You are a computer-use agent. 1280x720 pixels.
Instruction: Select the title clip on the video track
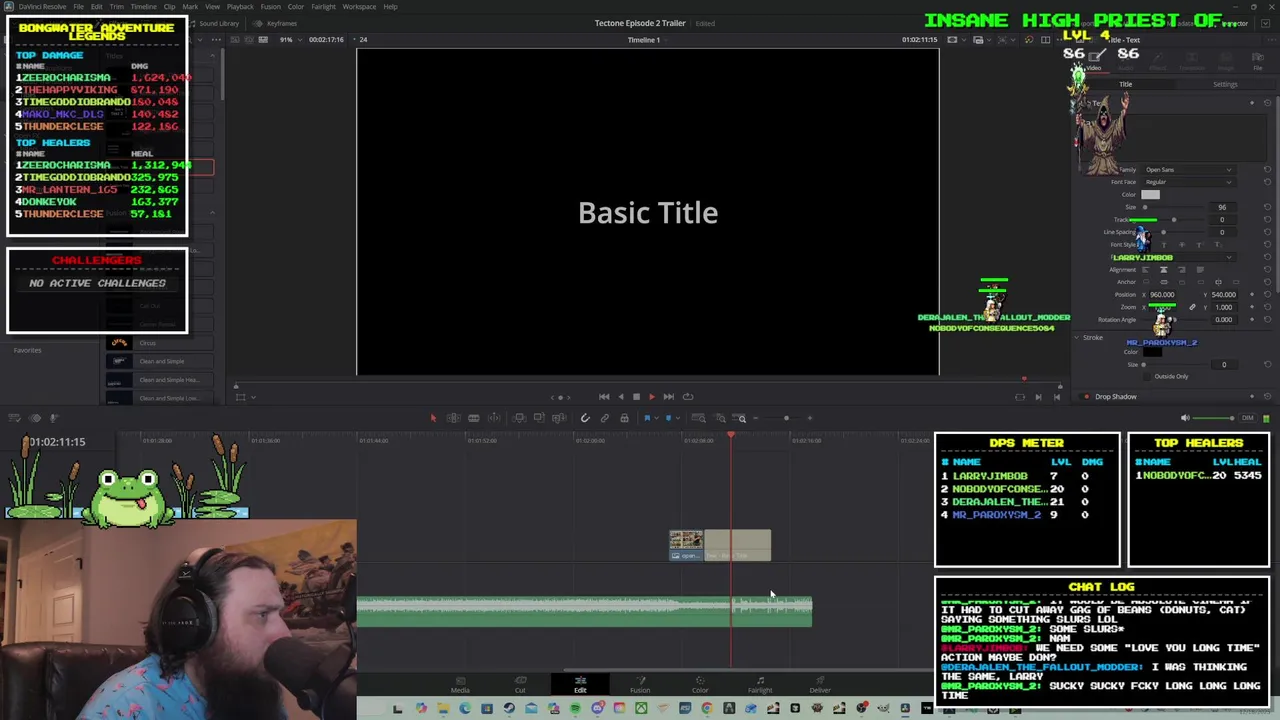738,545
